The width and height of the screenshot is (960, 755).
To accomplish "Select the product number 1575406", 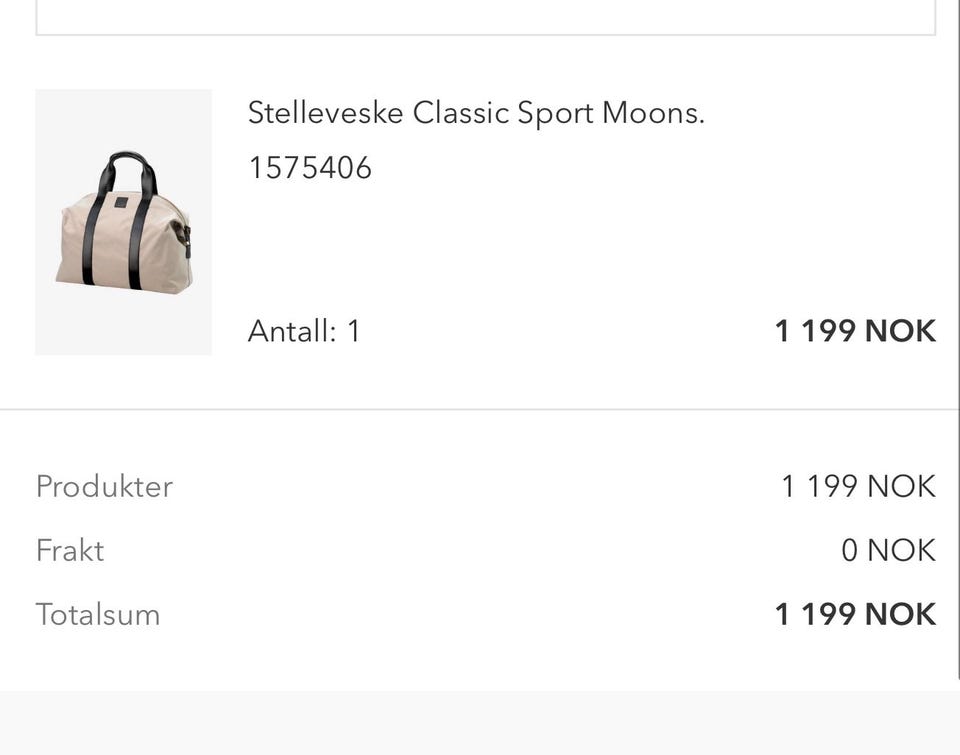I will point(310,167).
